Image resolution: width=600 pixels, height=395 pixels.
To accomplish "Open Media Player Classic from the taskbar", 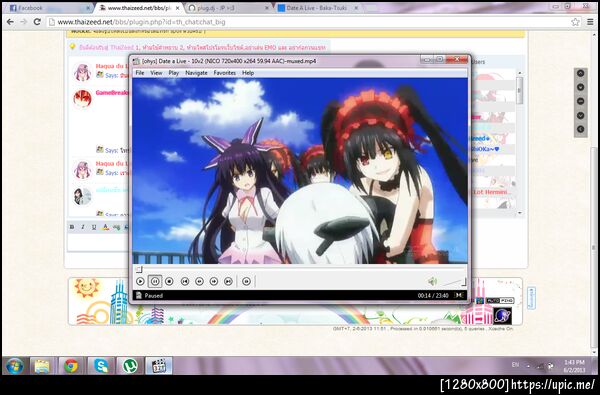I will (x=159, y=366).
